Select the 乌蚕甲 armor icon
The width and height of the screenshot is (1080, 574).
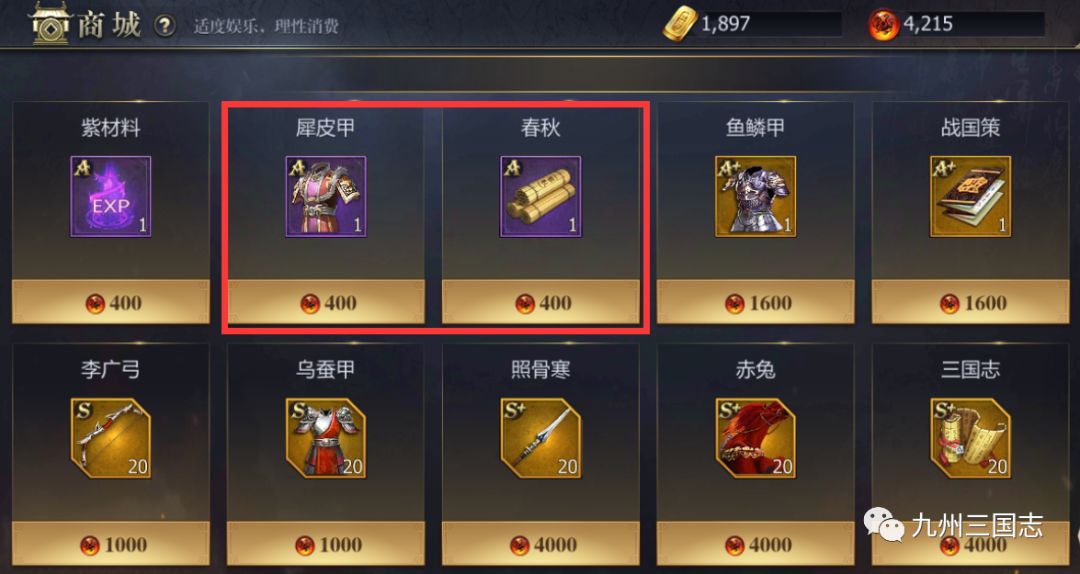pyautogui.click(x=326, y=438)
